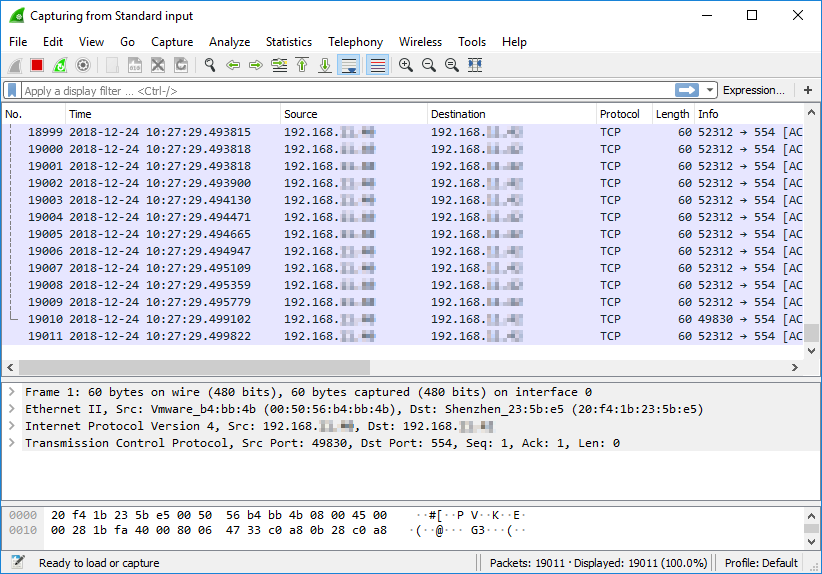Viewport: 822px width, 574px height.
Task: Jump to the last packet icon
Action: click(325, 66)
